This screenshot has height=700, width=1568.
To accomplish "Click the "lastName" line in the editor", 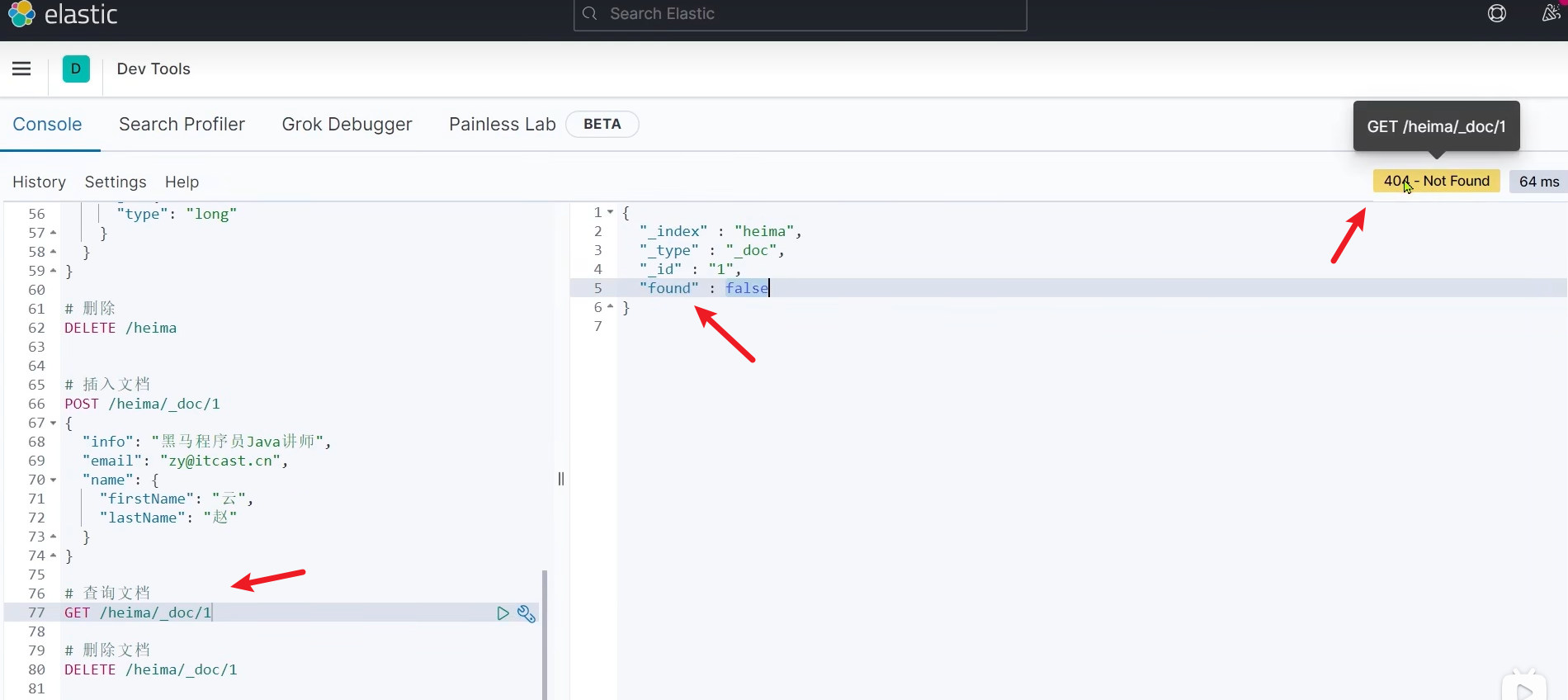I will [x=168, y=518].
